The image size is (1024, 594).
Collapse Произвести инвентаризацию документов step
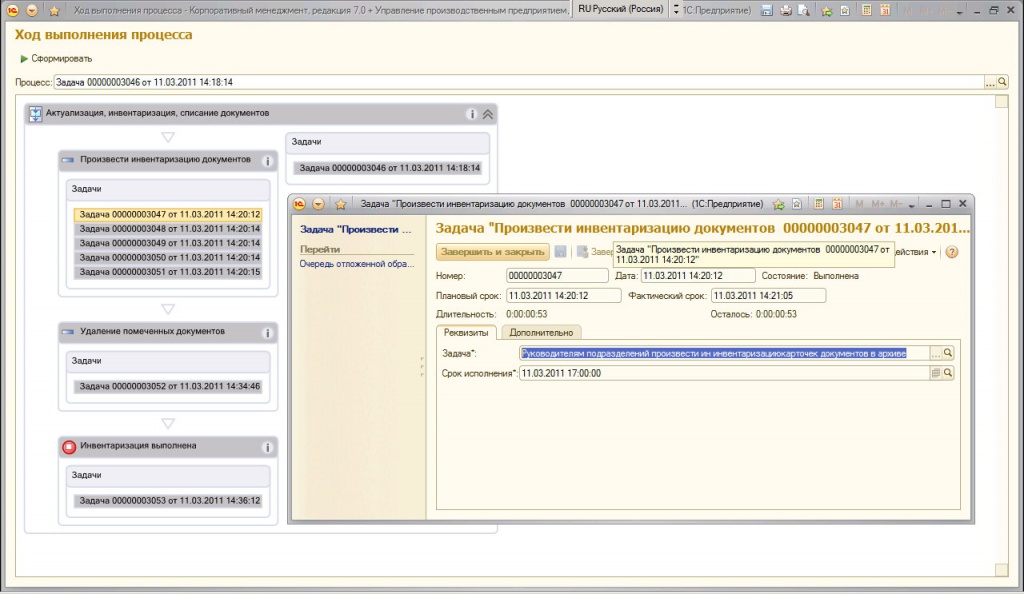pos(68,160)
